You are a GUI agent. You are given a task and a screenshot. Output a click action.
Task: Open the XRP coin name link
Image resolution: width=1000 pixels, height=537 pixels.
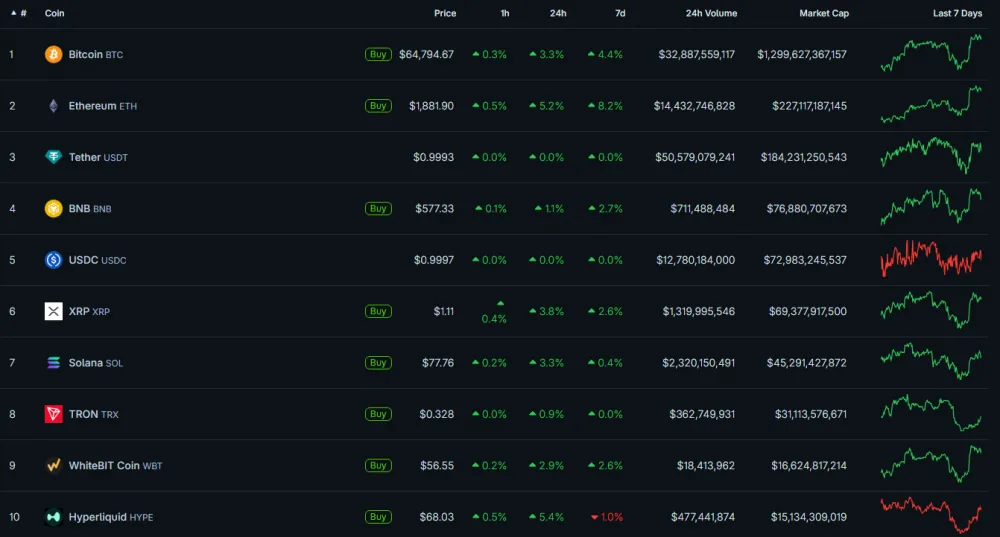point(89,311)
